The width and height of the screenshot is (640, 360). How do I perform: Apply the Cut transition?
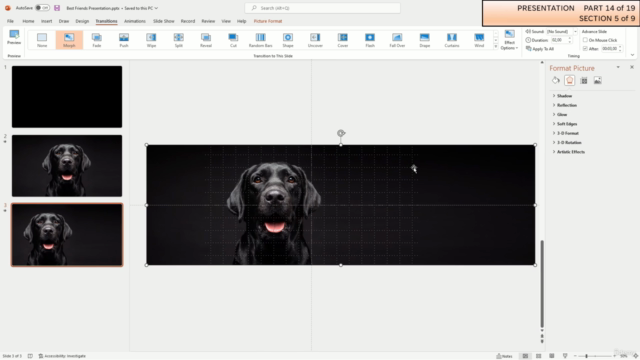[233, 40]
